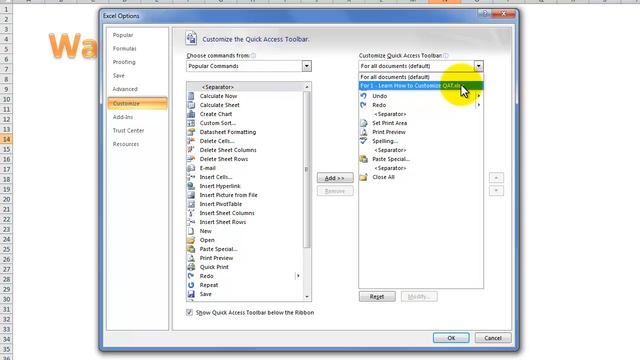Select Insert Picture from File icon
Viewport: 640px width, 360px height.
pyautogui.click(x=191, y=195)
